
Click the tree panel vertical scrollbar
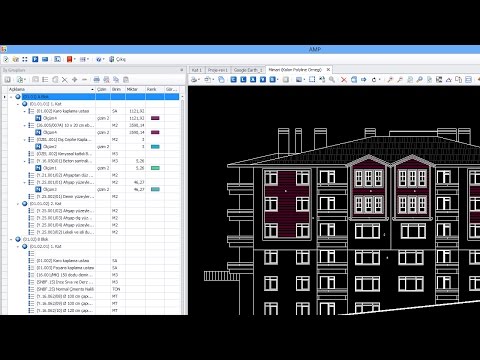coord(182,205)
